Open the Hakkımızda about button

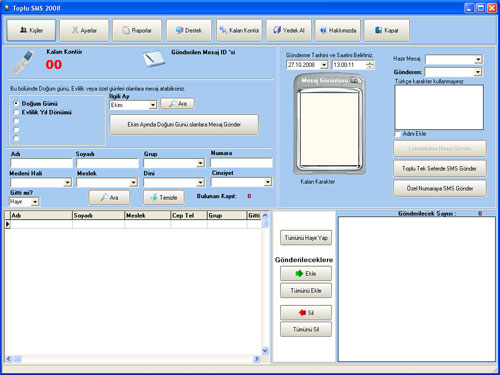(338, 30)
